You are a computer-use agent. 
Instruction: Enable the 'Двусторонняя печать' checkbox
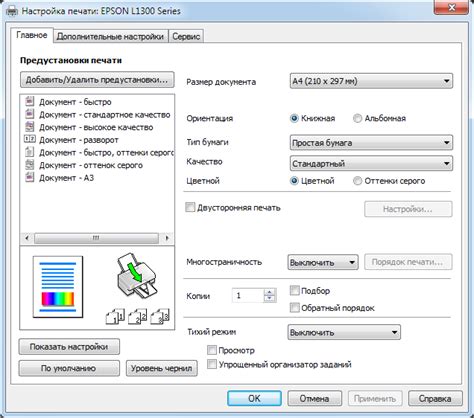[190, 207]
